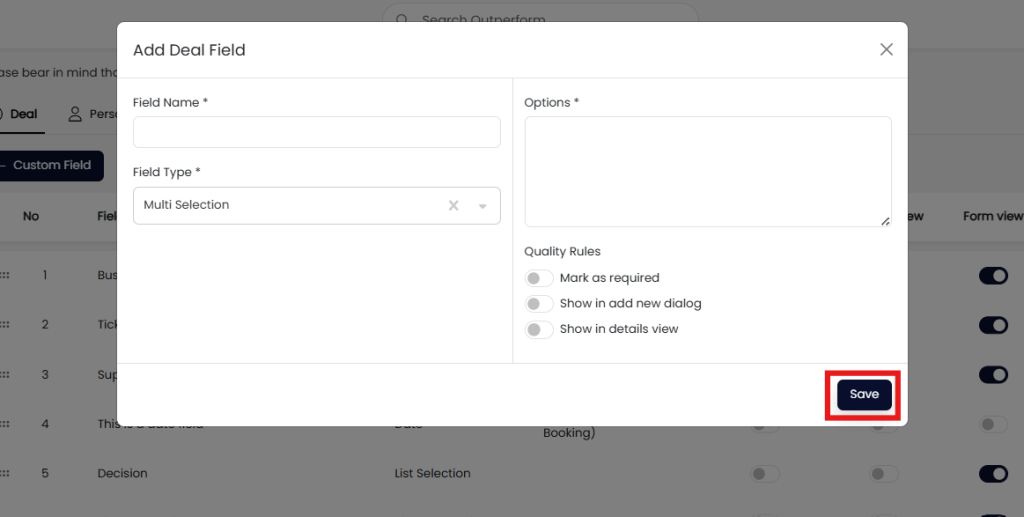Turn on Show in details view

click(539, 329)
